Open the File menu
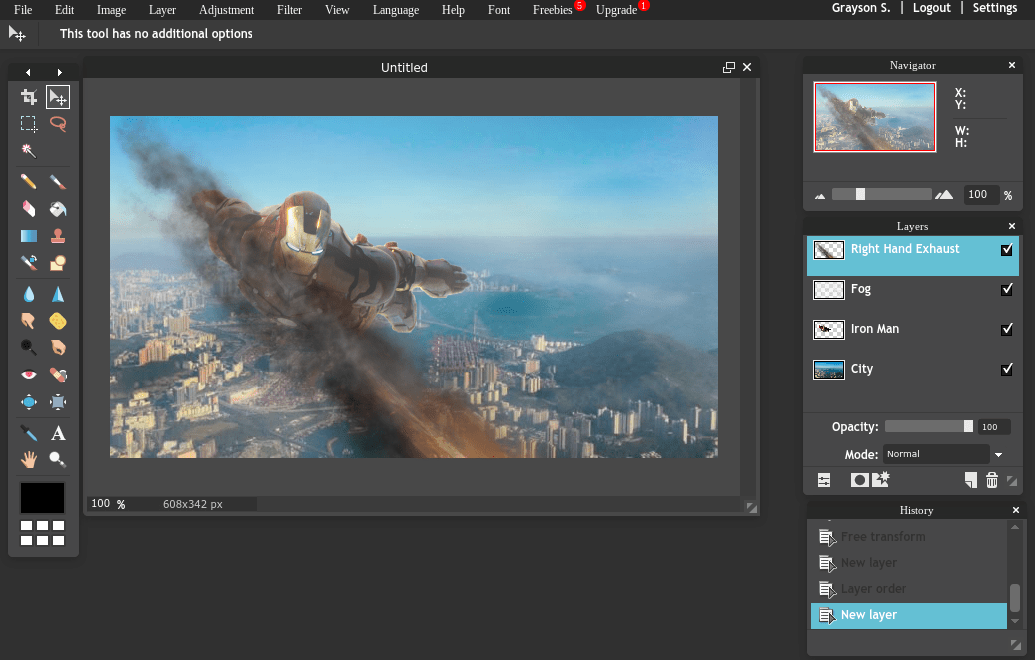 point(23,10)
